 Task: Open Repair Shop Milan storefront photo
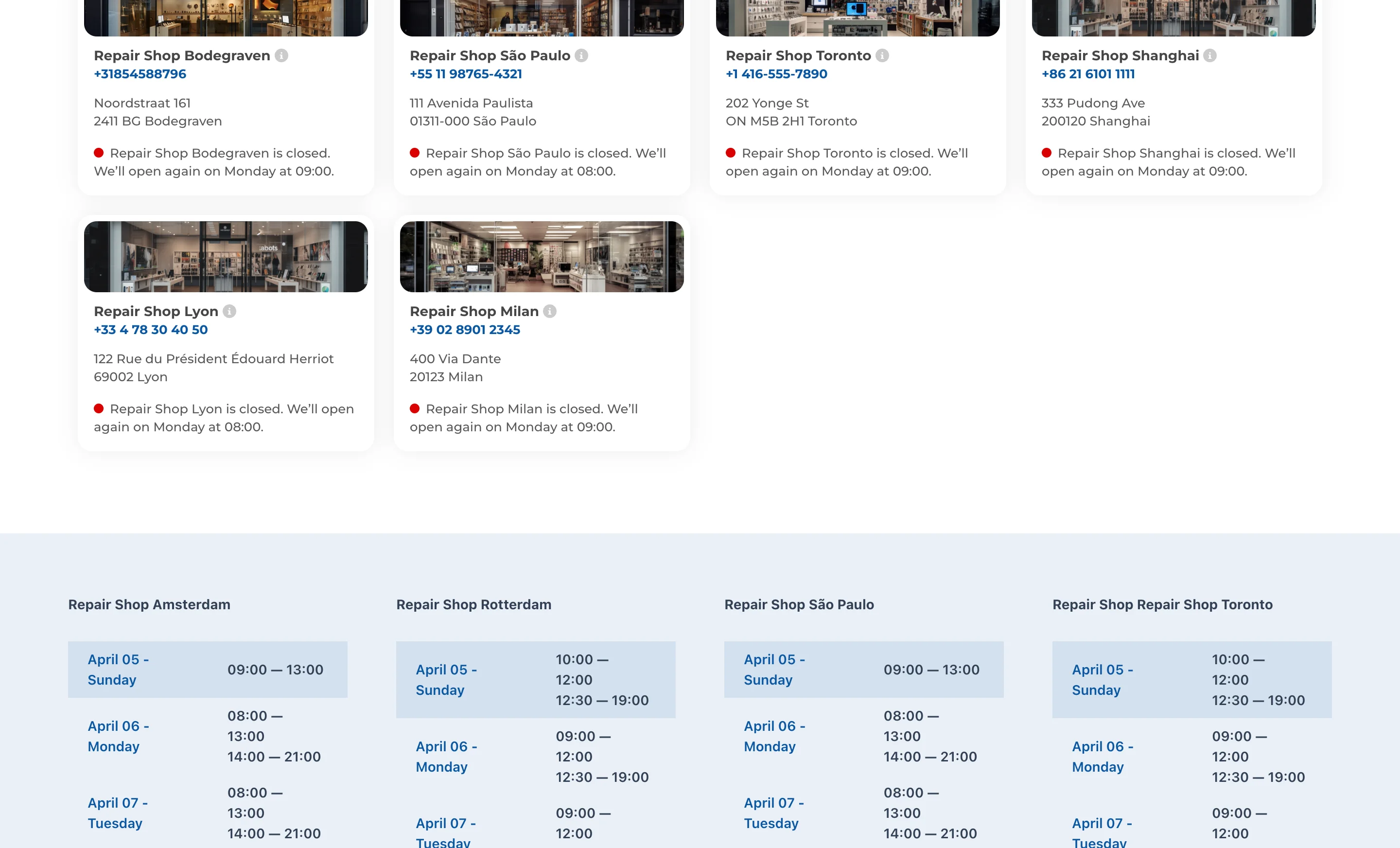pyautogui.click(x=542, y=256)
